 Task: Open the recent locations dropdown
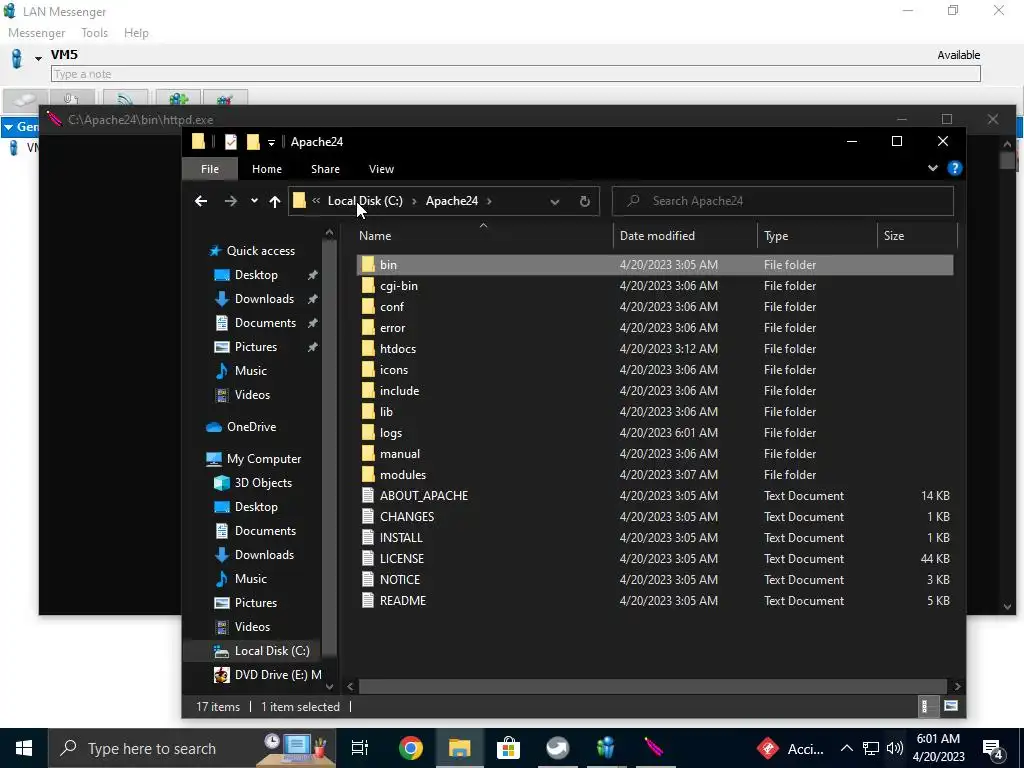(x=254, y=201)
